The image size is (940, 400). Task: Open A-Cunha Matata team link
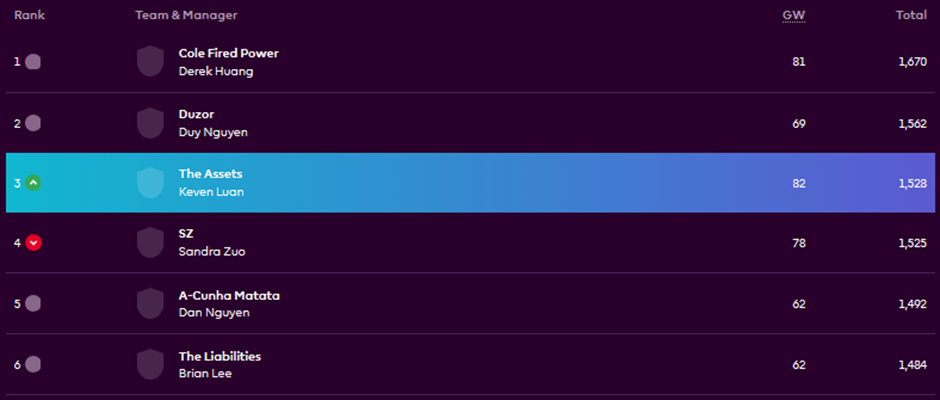pyautogui.click(x=229, y=295)
